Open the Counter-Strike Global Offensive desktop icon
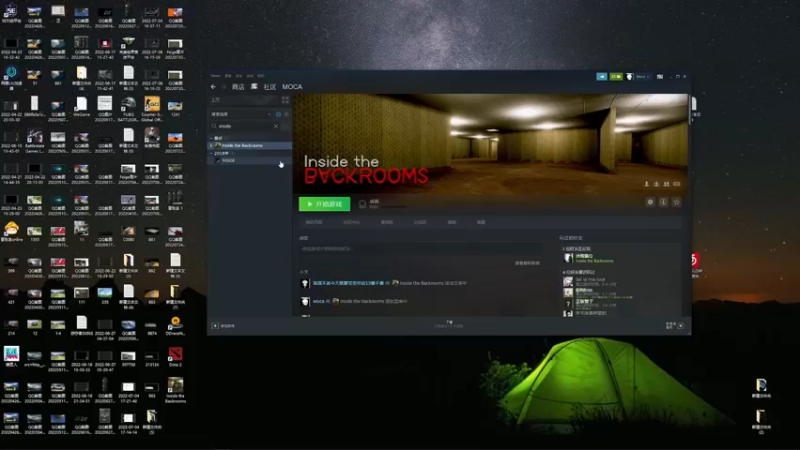The image size is (800, 450). (152, 107)
